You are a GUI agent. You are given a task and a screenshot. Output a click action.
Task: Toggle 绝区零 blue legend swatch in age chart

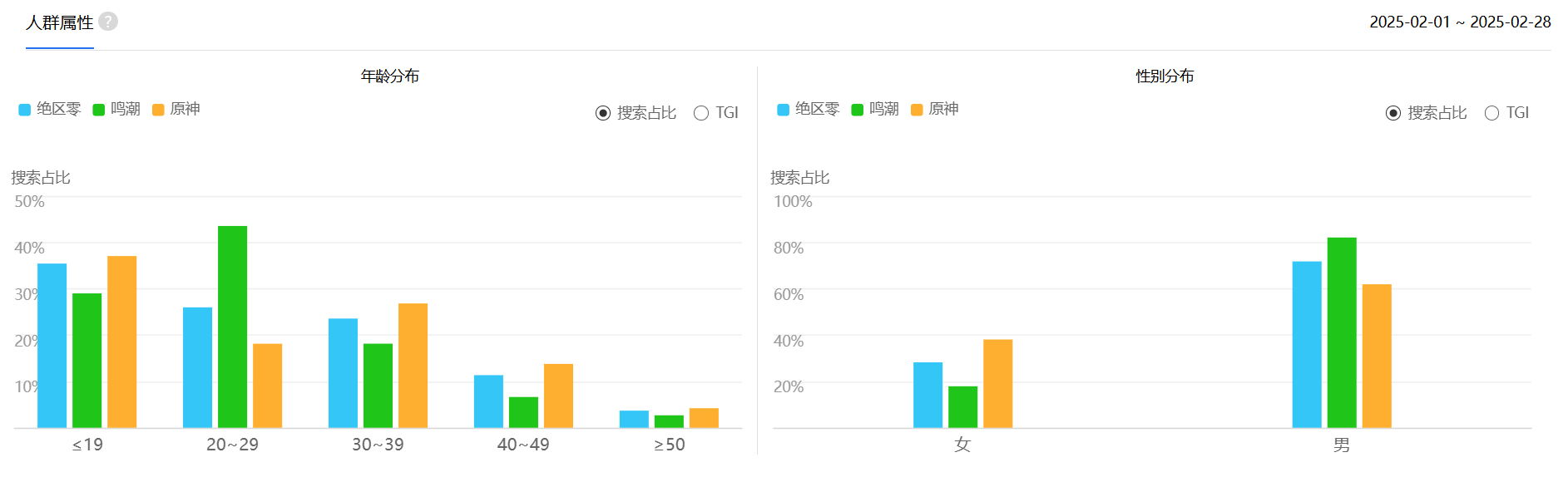25,110
